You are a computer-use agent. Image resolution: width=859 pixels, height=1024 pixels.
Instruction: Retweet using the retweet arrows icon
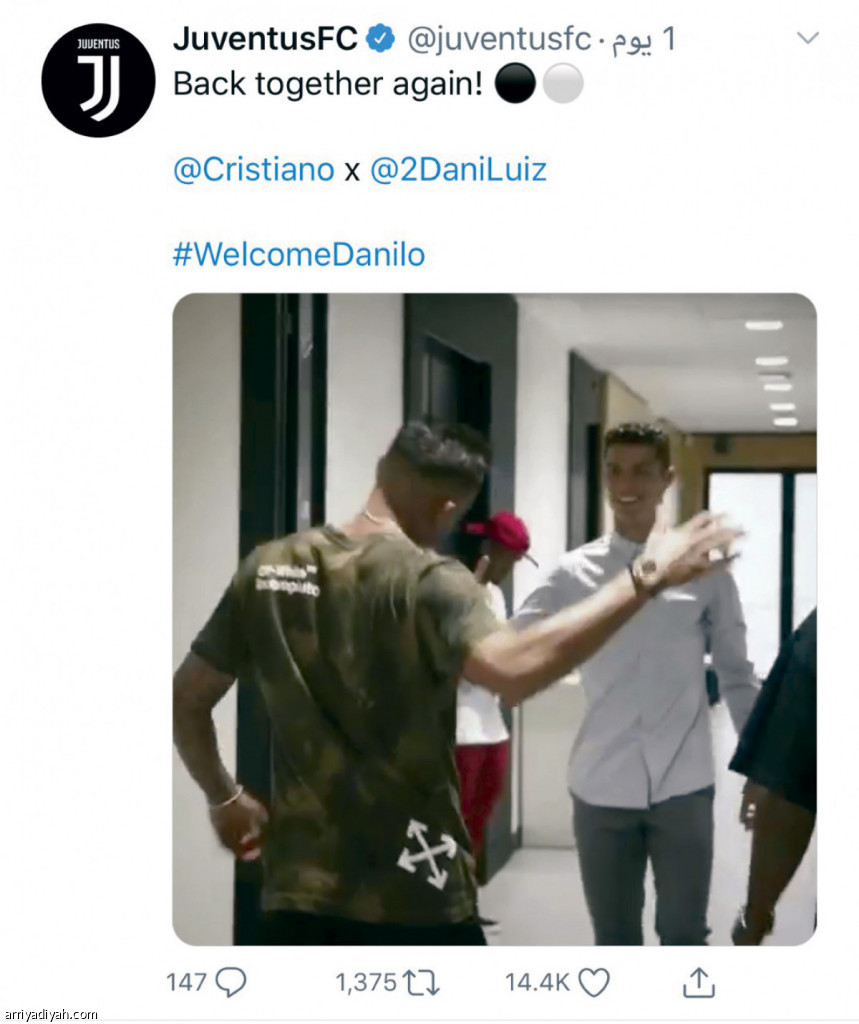[x=421, y=983]
